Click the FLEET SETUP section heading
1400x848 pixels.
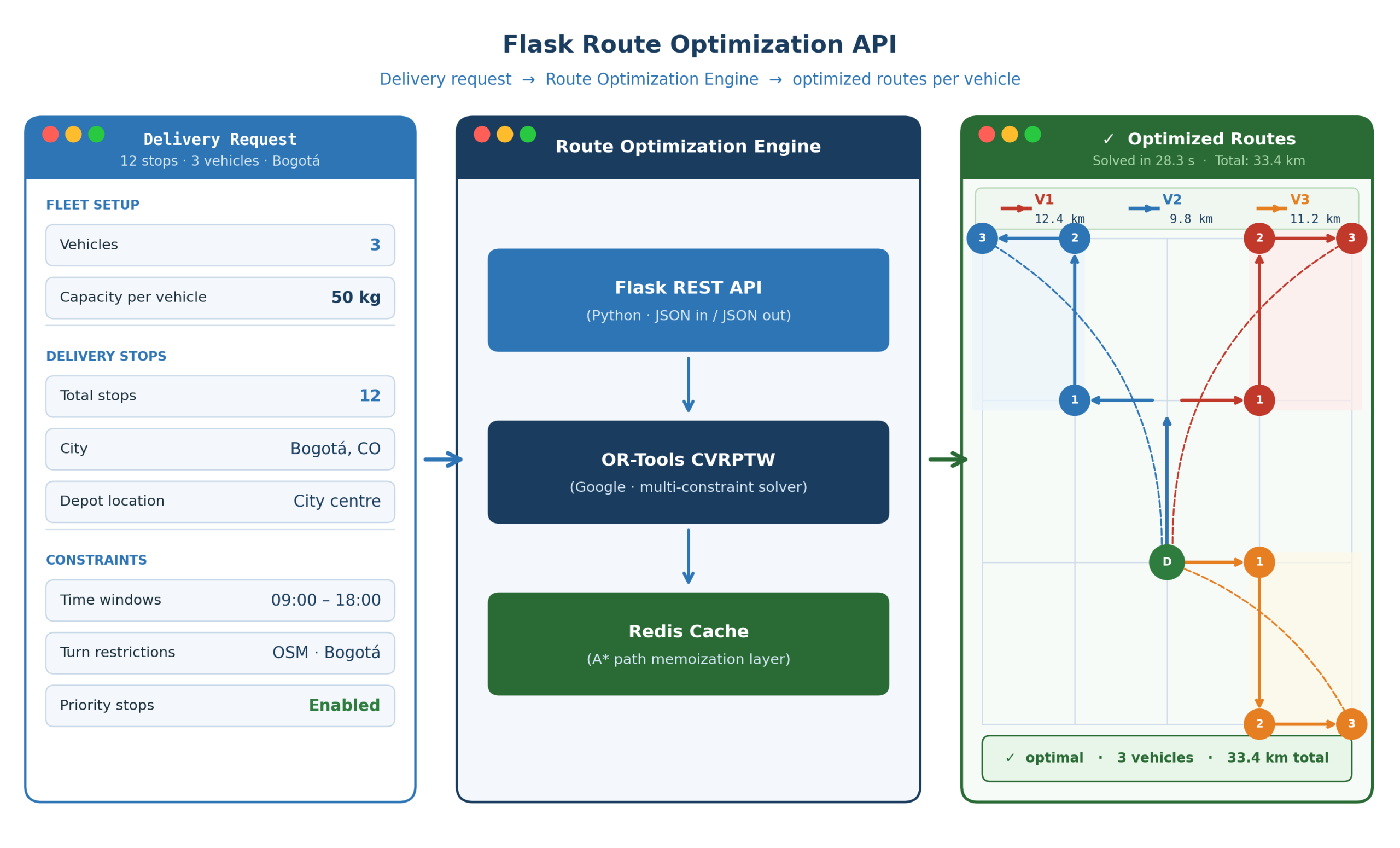click(x=92, y=205)
